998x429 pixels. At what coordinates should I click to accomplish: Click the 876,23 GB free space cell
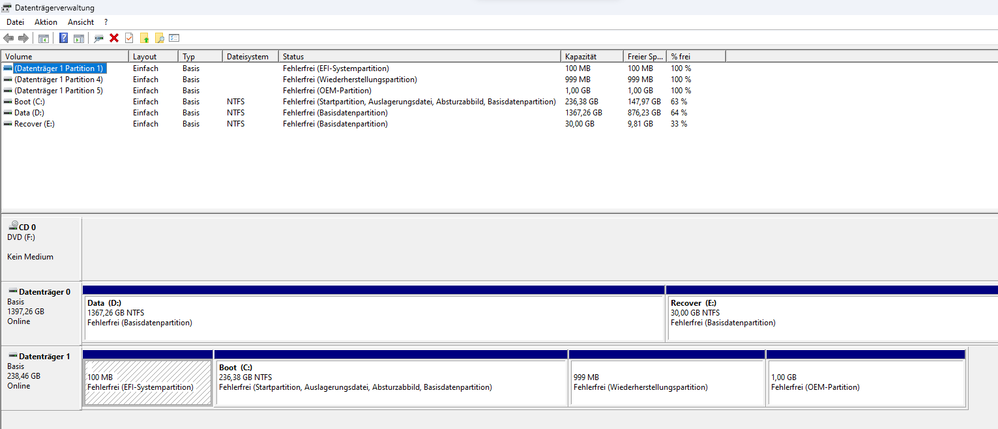coord(644,113)
